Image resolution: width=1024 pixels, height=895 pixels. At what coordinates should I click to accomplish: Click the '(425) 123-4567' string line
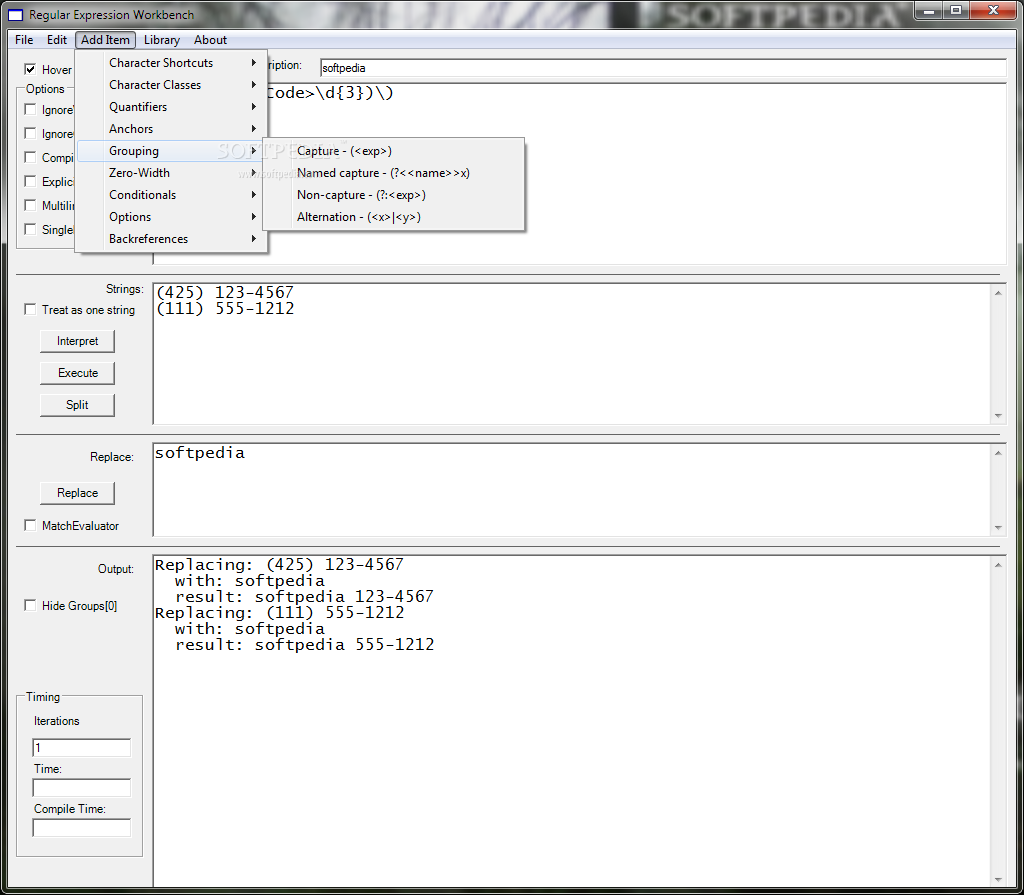225,292
